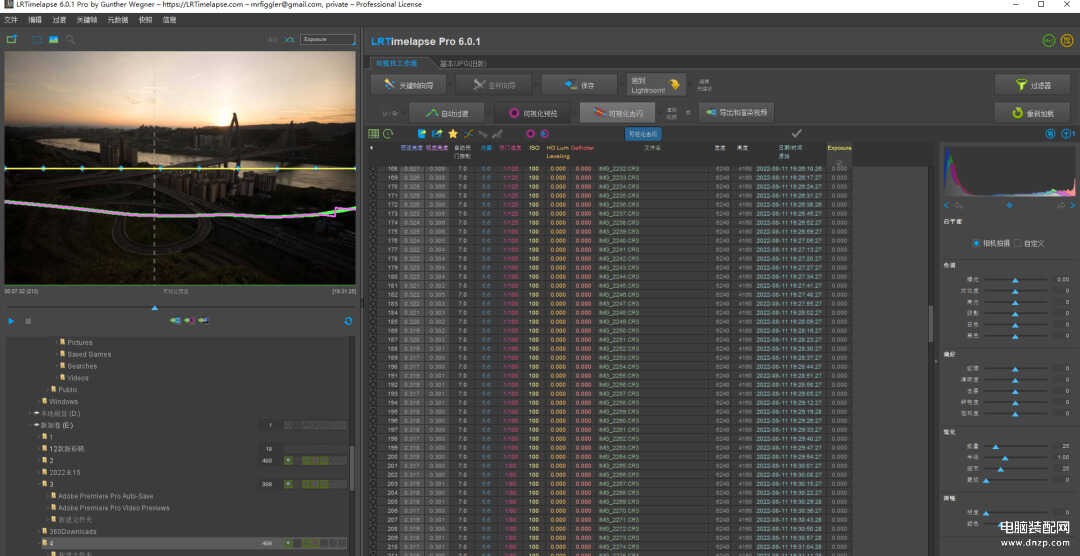Click the middle arrow icon with magenta marker
The width and height of the screenshot is (1080, 556).
coord(189,320)
